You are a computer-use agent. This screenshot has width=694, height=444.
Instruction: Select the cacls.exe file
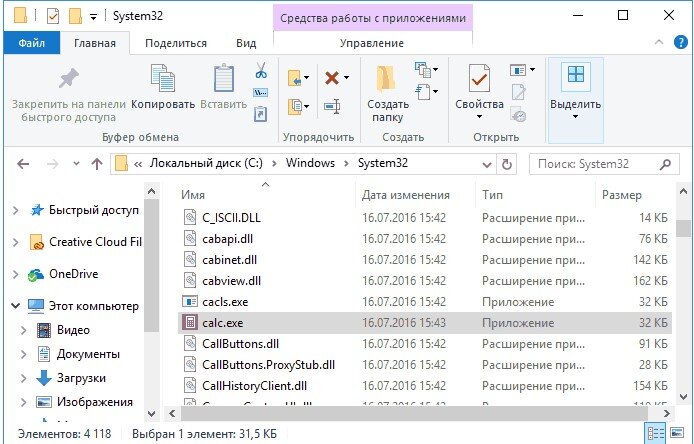pos(424,302)
